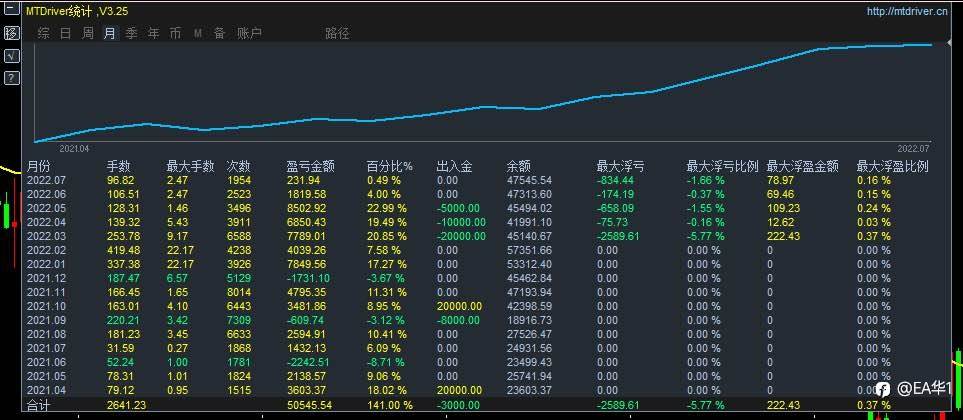Open the 币 currency tab

tap(176, 33)
